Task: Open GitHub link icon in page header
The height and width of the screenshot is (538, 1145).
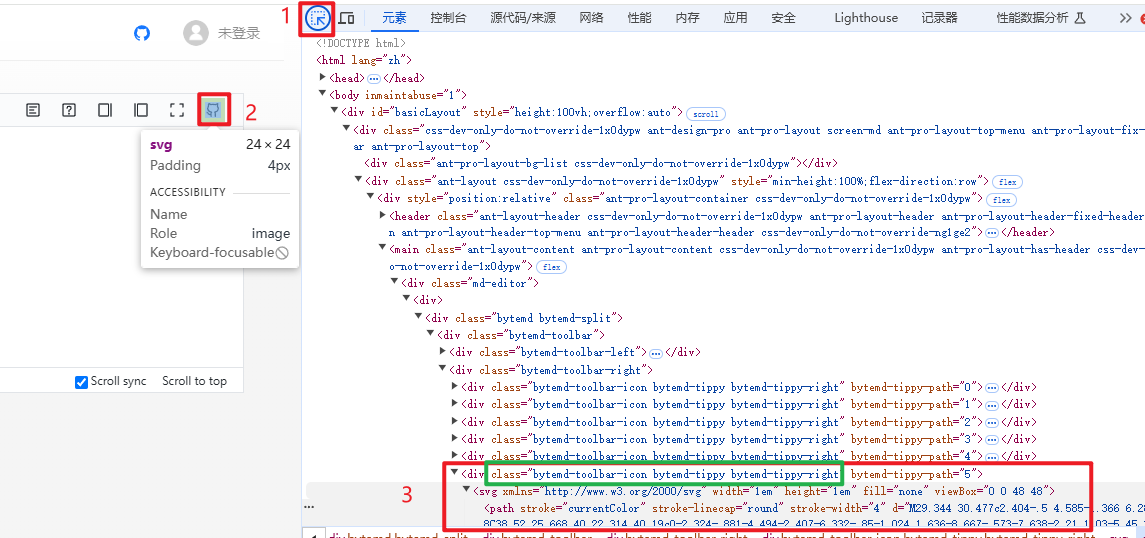Action: point(142,33)
